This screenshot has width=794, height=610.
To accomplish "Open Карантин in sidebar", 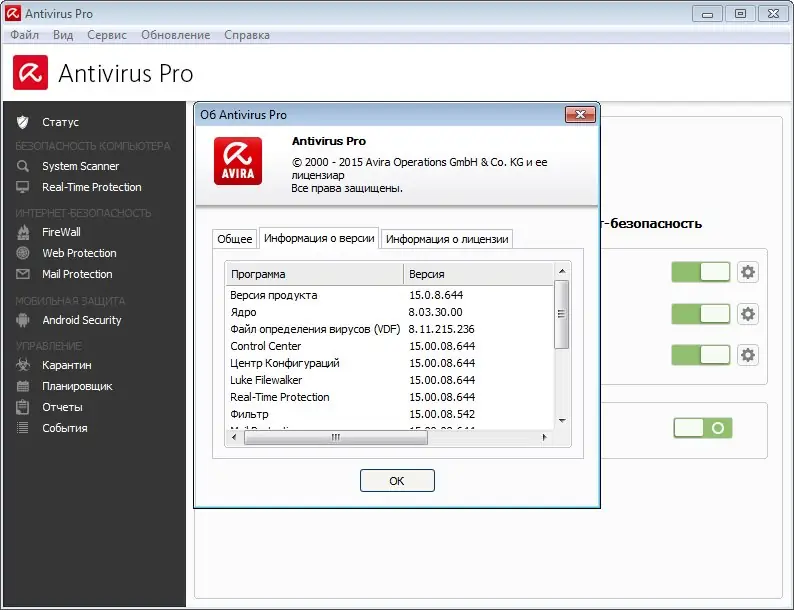I will pyautogui.click(x=67, y=364).
